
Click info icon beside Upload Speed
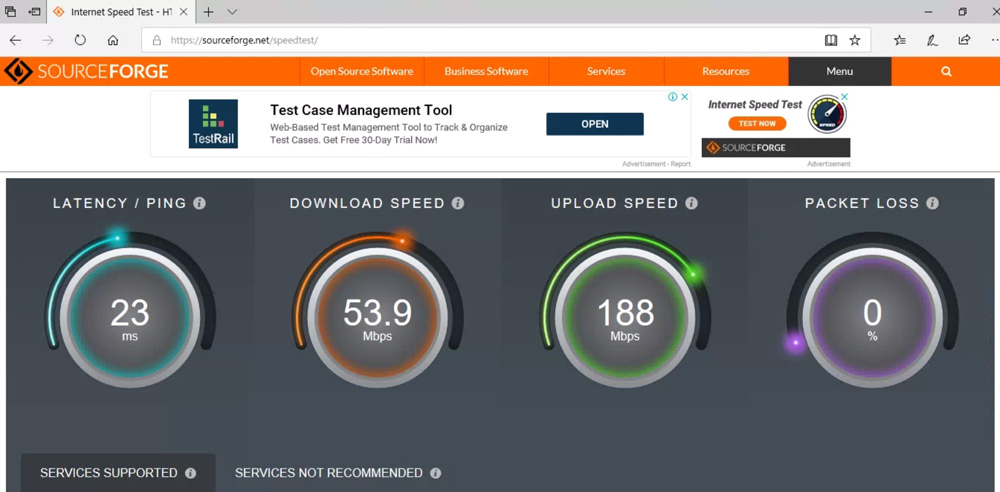coord(691,203)
